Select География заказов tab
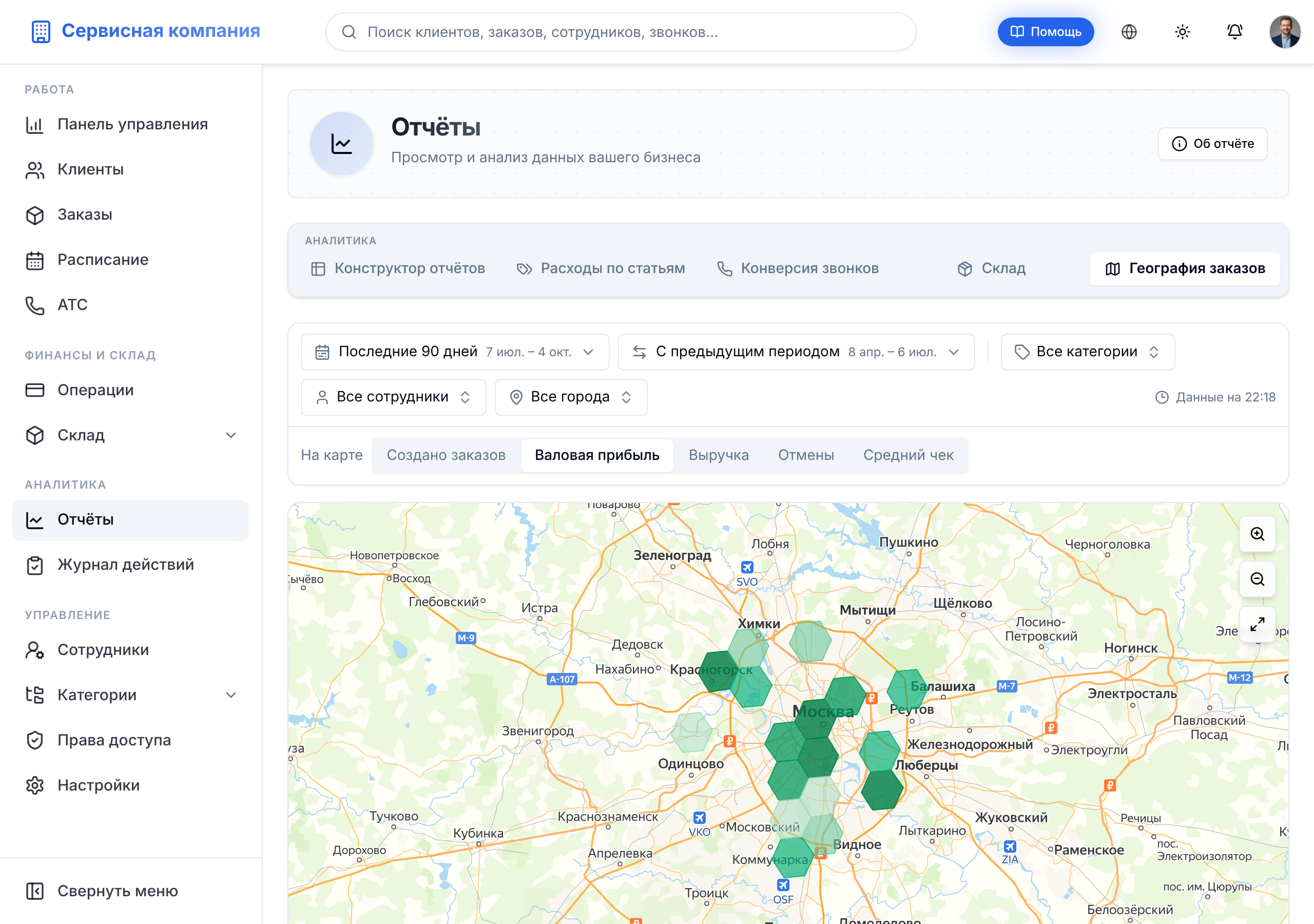 (1185, 268)
